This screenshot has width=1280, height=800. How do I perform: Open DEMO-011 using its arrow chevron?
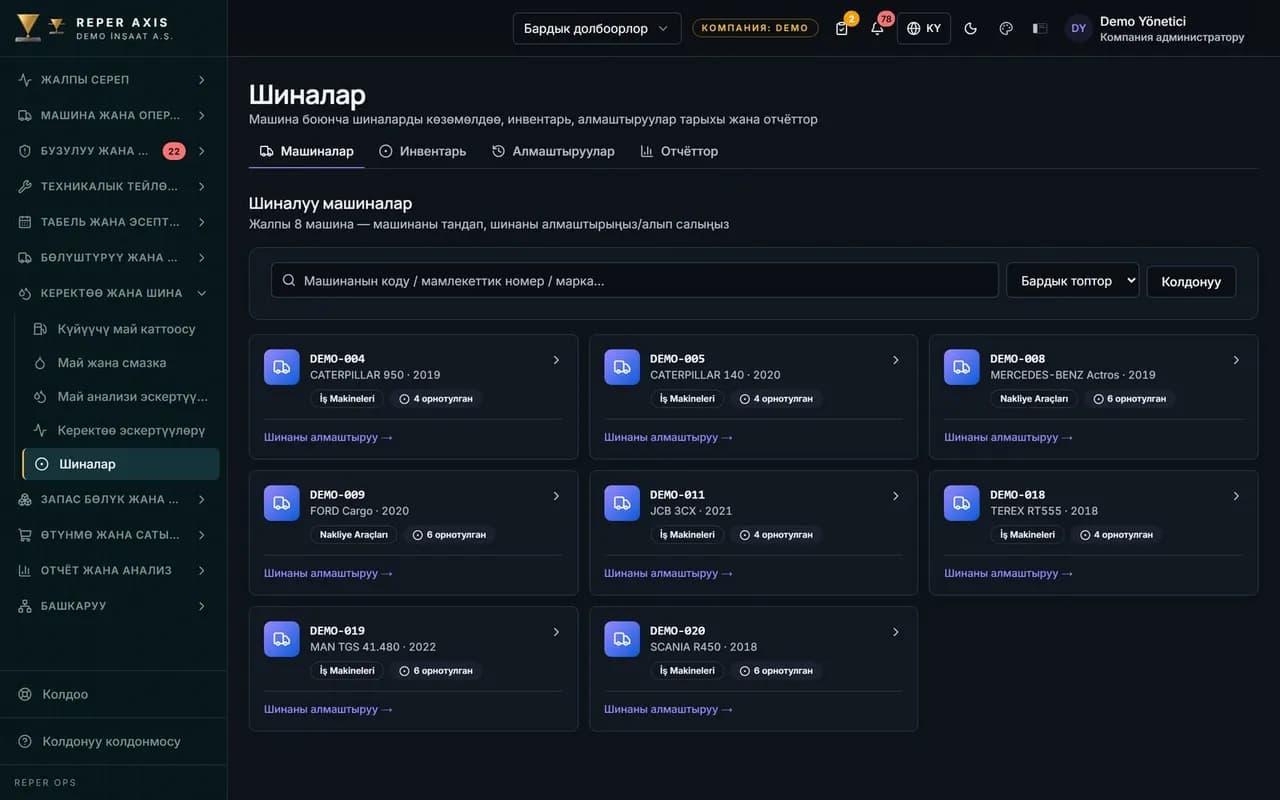pos(896,496)
